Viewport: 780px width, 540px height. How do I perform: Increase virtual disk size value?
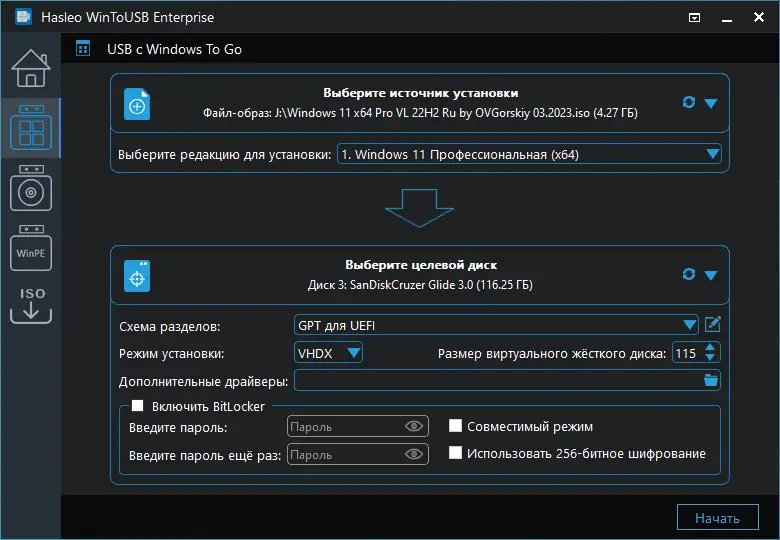pos(710,348)
